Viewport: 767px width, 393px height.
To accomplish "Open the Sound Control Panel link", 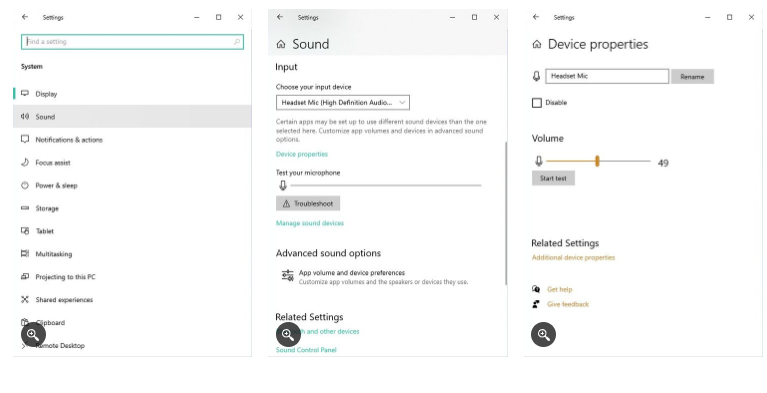I will tap(306, 350).
